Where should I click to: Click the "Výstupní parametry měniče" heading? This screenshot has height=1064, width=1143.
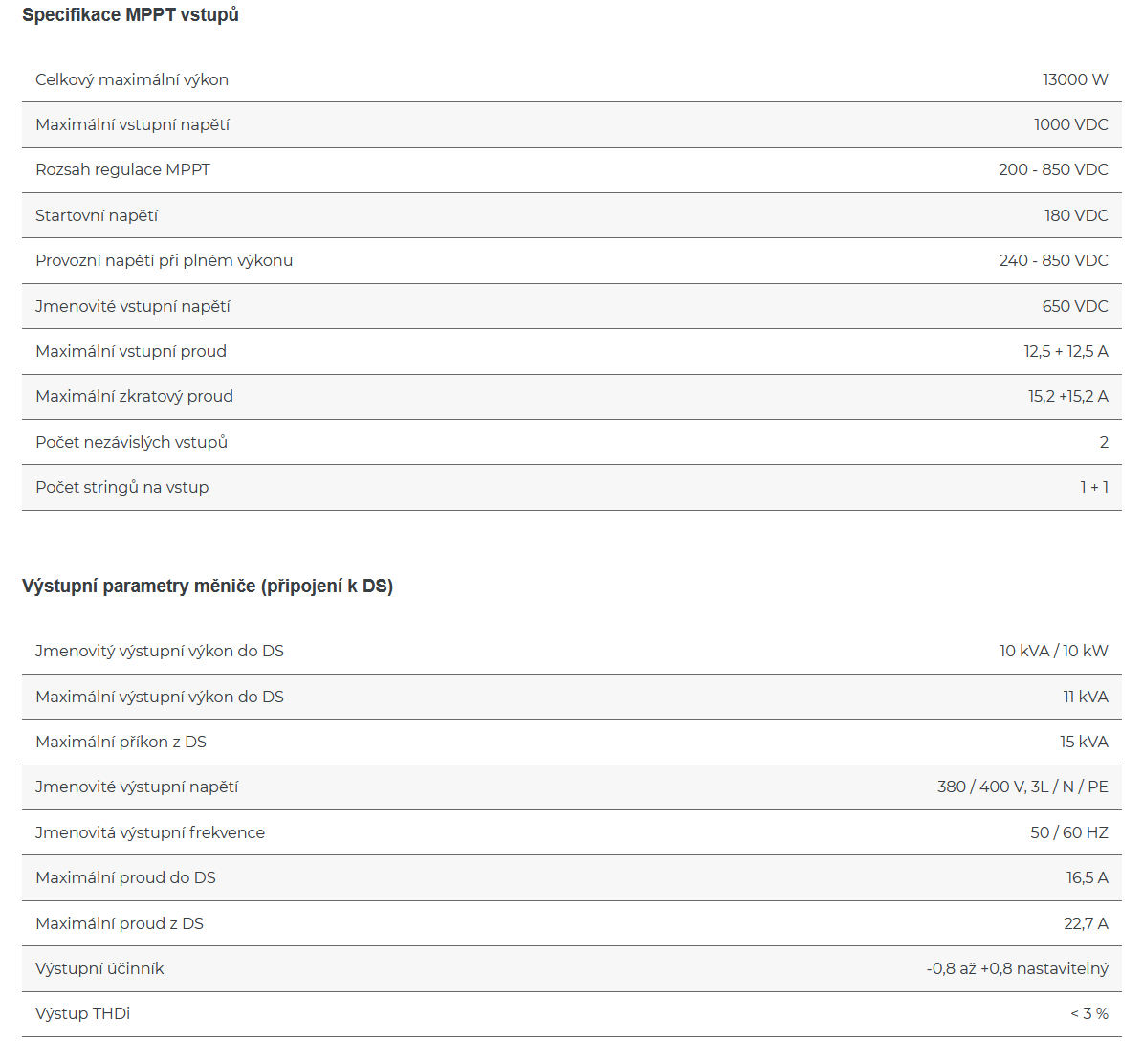[x=208, y=586]
